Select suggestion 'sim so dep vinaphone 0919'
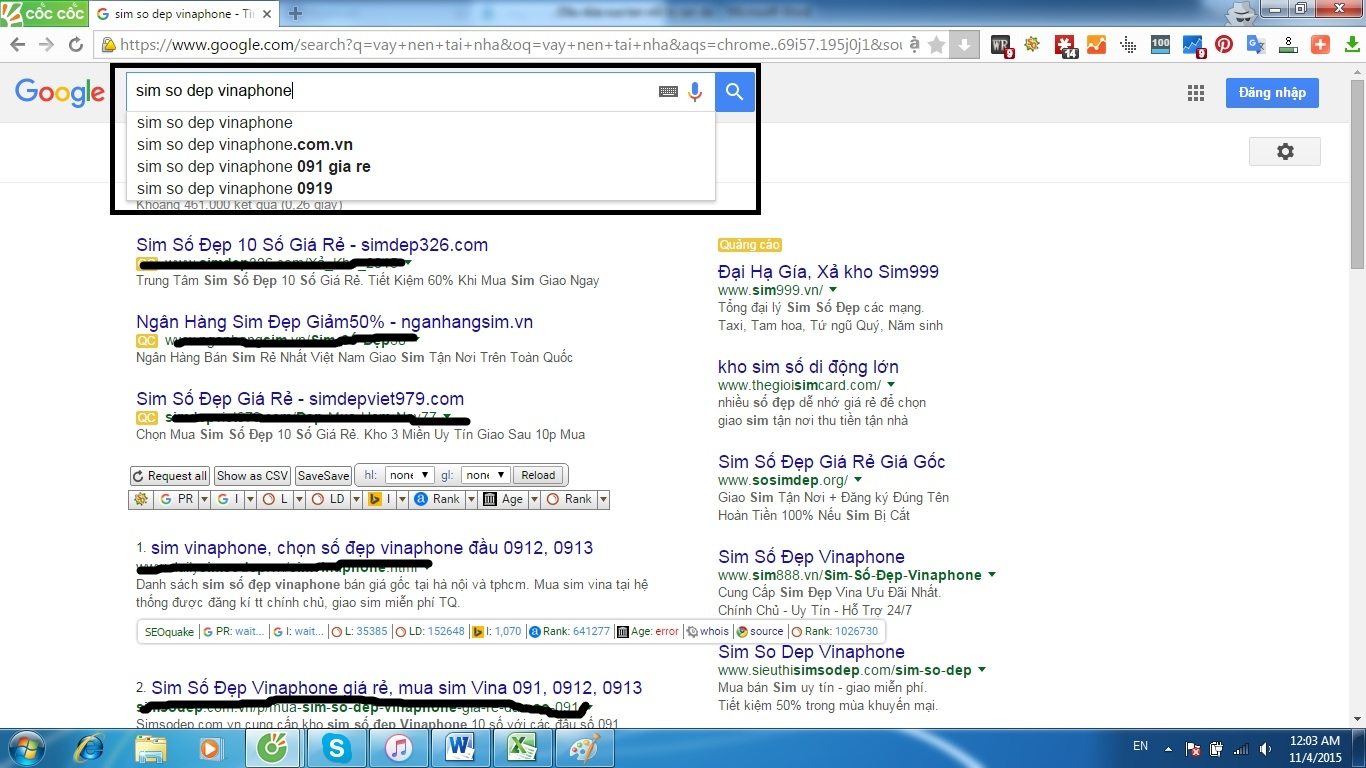1366x768 pixels. click(x=421, y=188)
